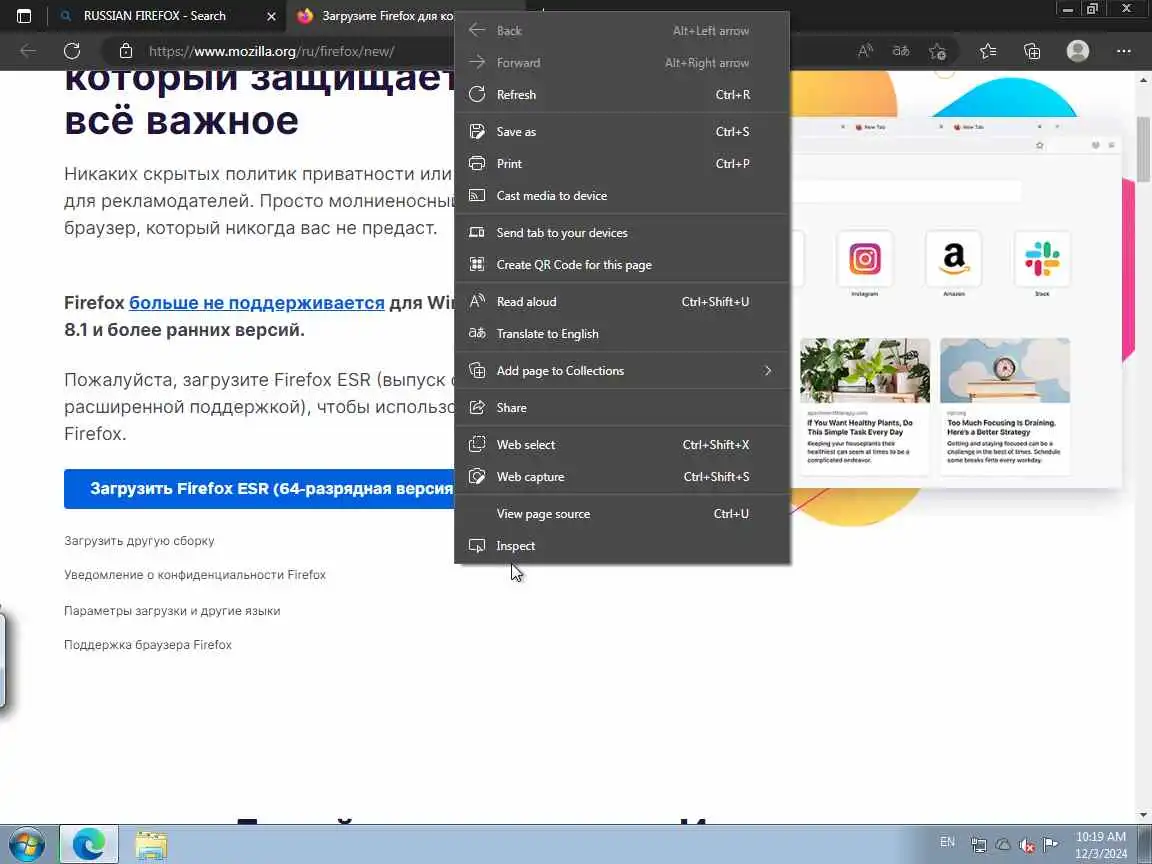Click the translate icon in address bar
Image resolution: width=1152 pixels, height=864 pixels.
(x=901, y=51)
